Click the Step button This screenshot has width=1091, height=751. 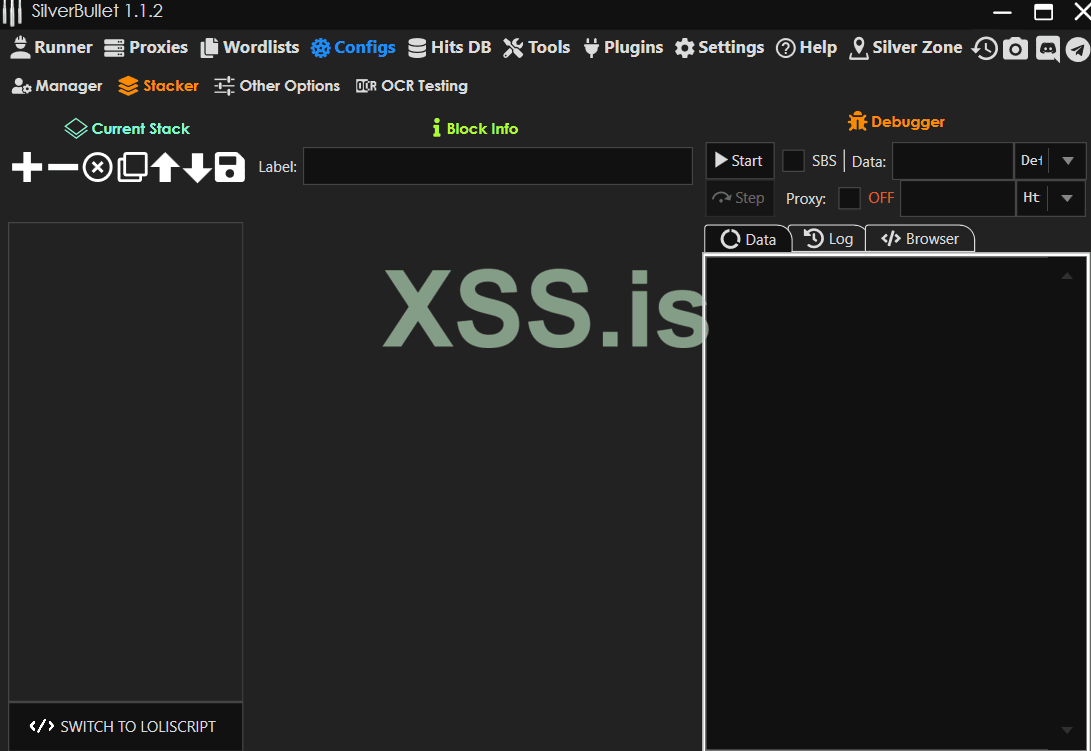point(740,198)
